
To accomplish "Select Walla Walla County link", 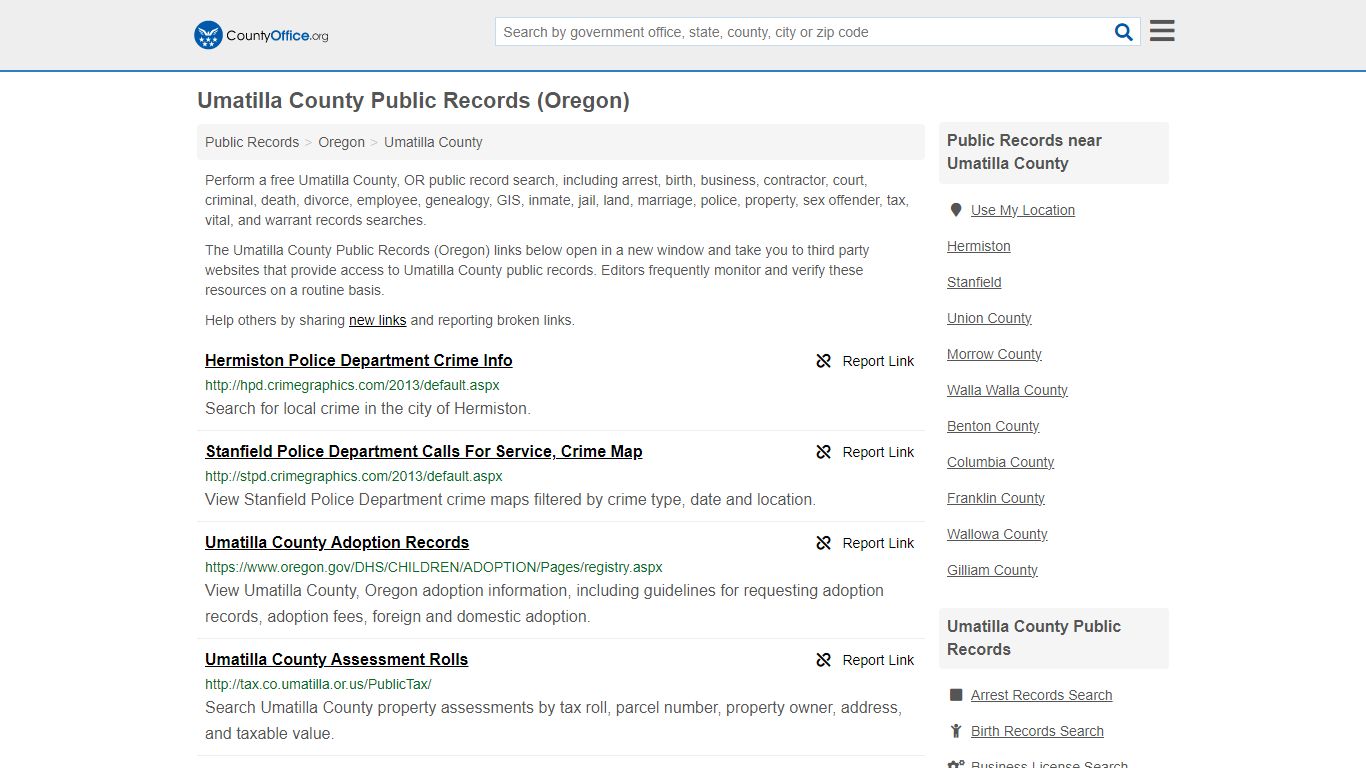I will [x=1007, y=390].
